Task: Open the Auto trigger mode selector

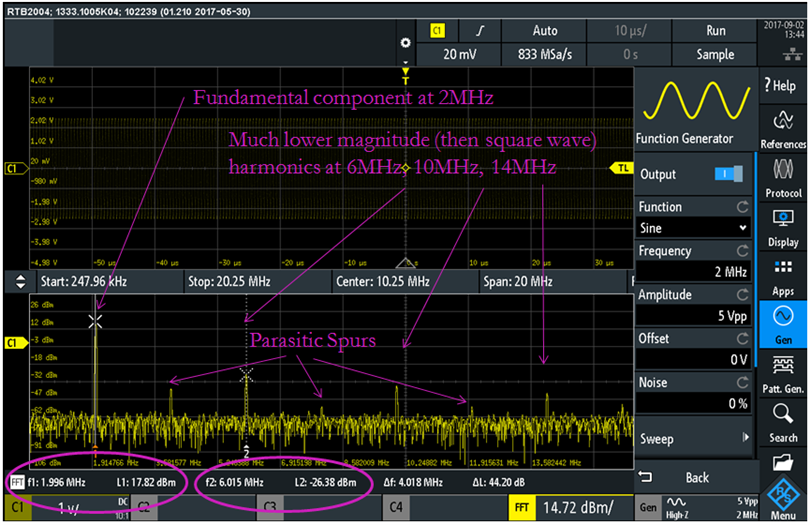Action: pos(545,31)
